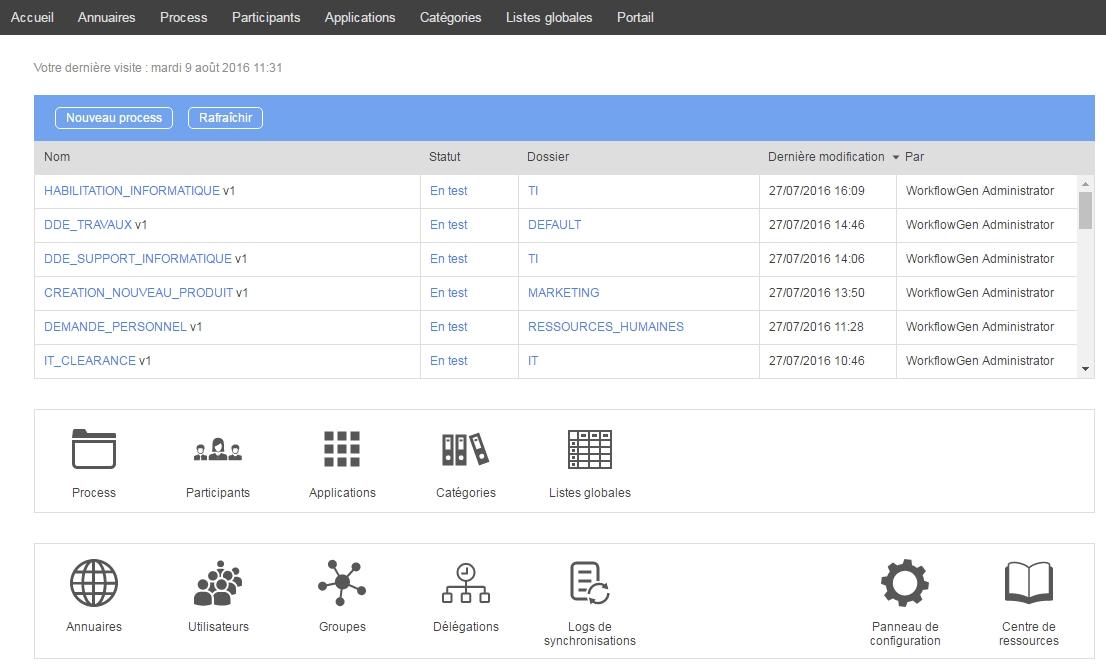The height and width of the screenshot is (666, 1106).
Task: Open Panneau de configuration gear icon
Action: coord(904,583)
